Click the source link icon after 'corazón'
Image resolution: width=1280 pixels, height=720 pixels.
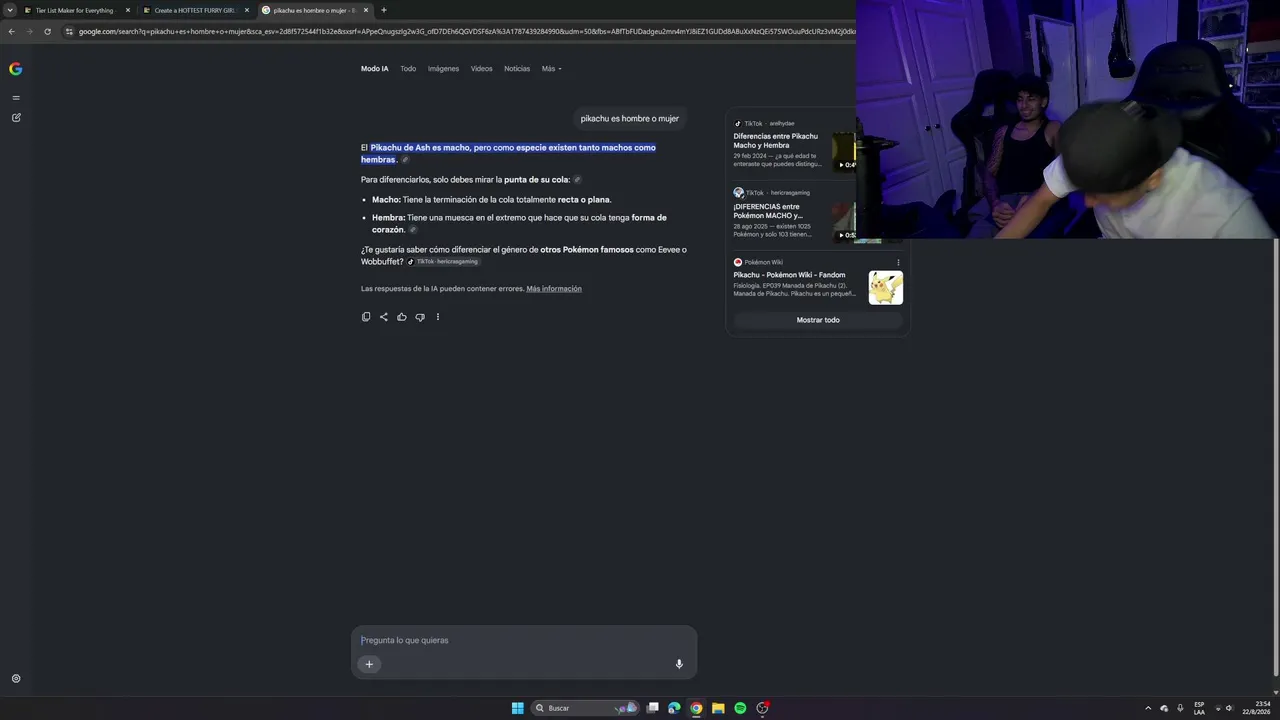click(412, 230)
